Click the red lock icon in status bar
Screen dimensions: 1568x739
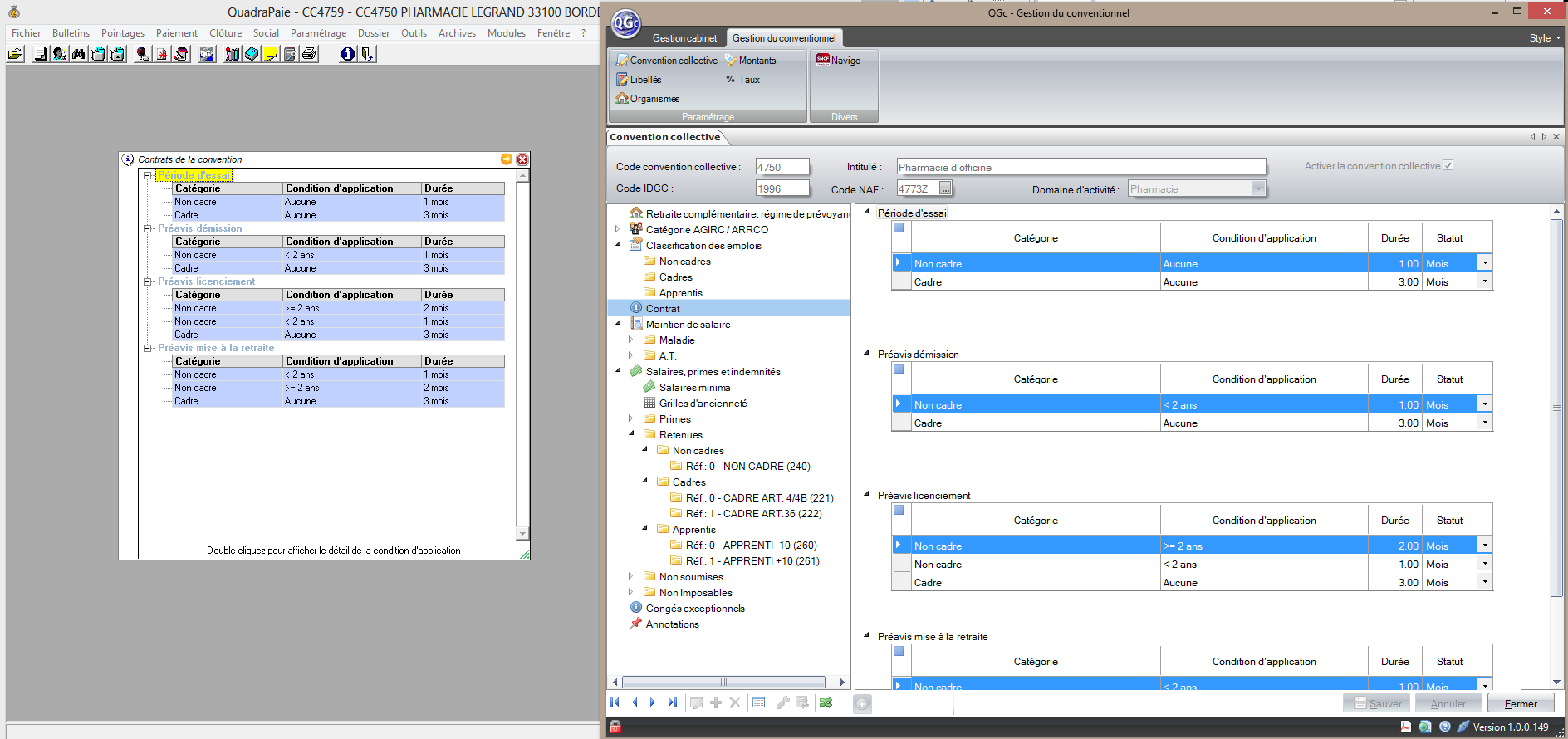(615, 727)
